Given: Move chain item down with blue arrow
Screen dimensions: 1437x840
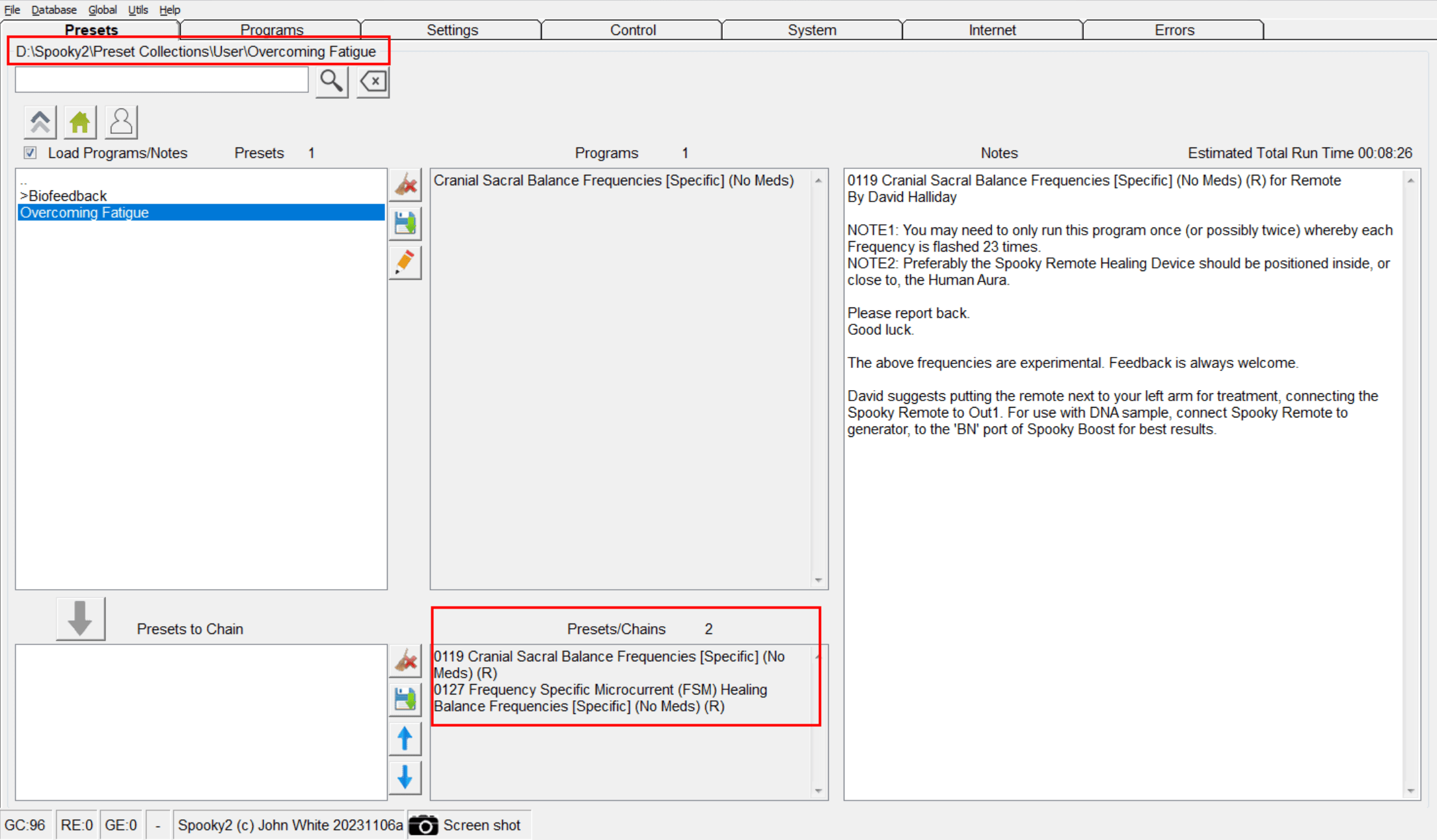Looking at the screenshot, I should tap(405, 777).
